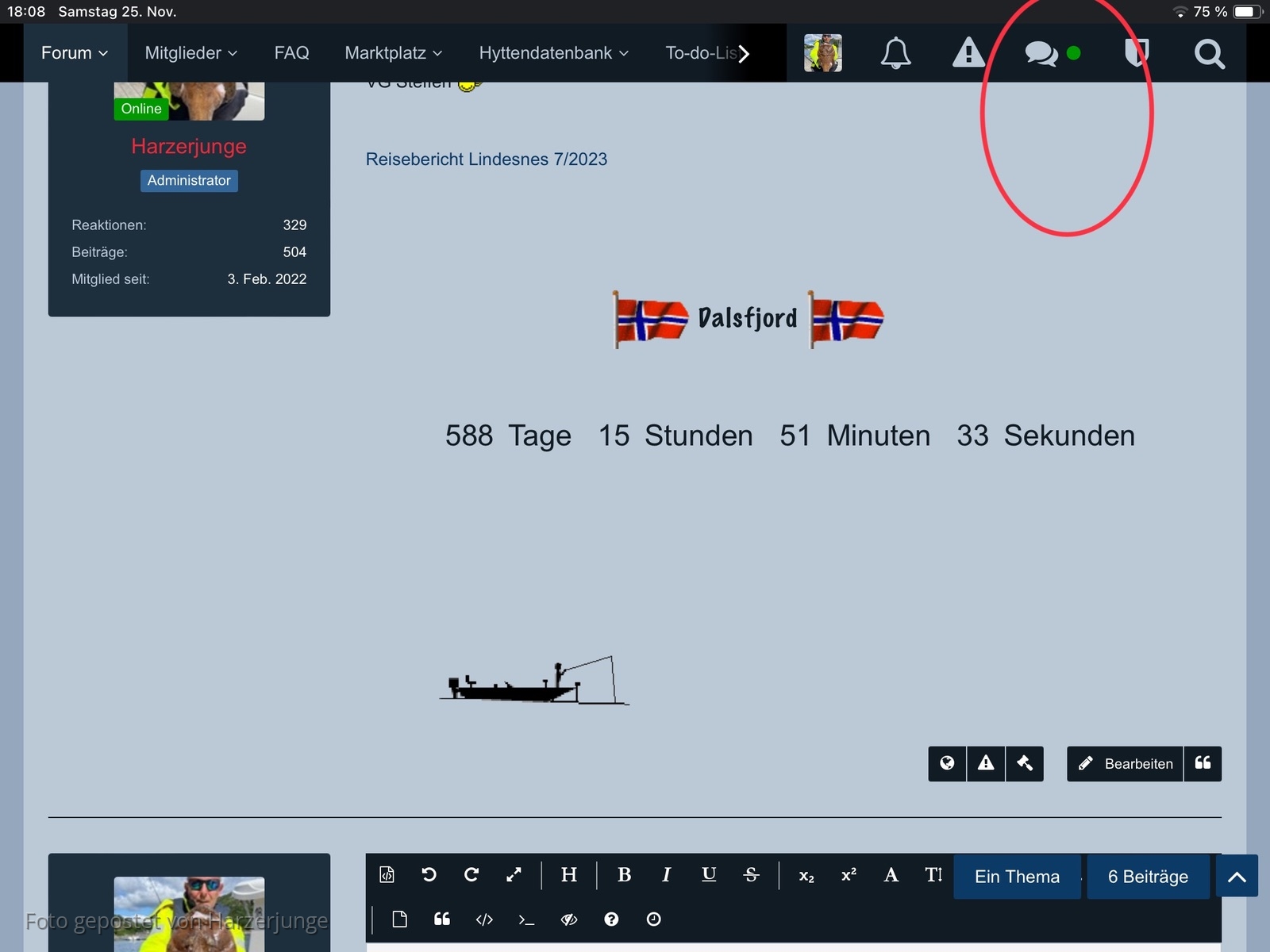Open the moderation shield icon
The height and width of the screenshot is (952, 1270).
(1137, 53)
